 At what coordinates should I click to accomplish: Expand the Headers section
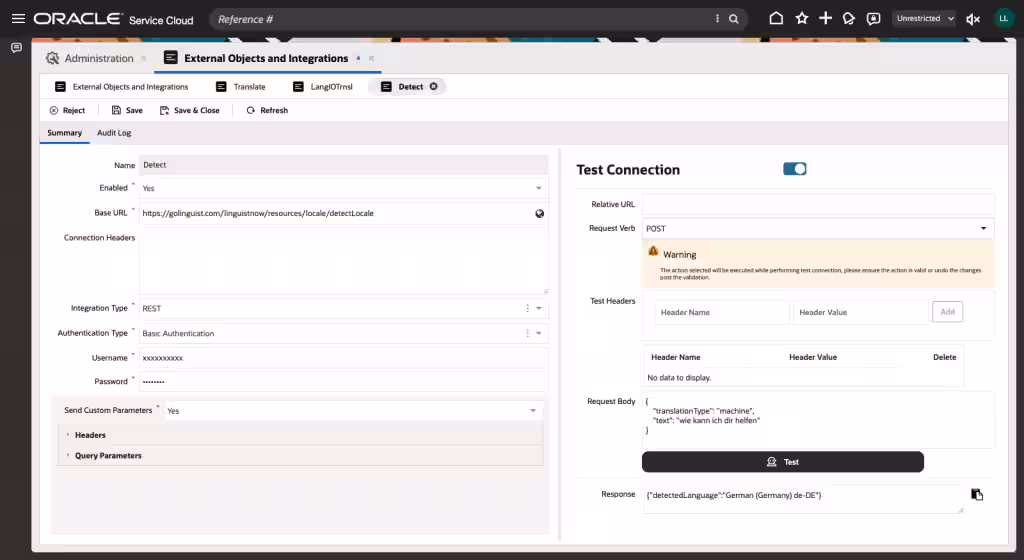tap(90, 435)
